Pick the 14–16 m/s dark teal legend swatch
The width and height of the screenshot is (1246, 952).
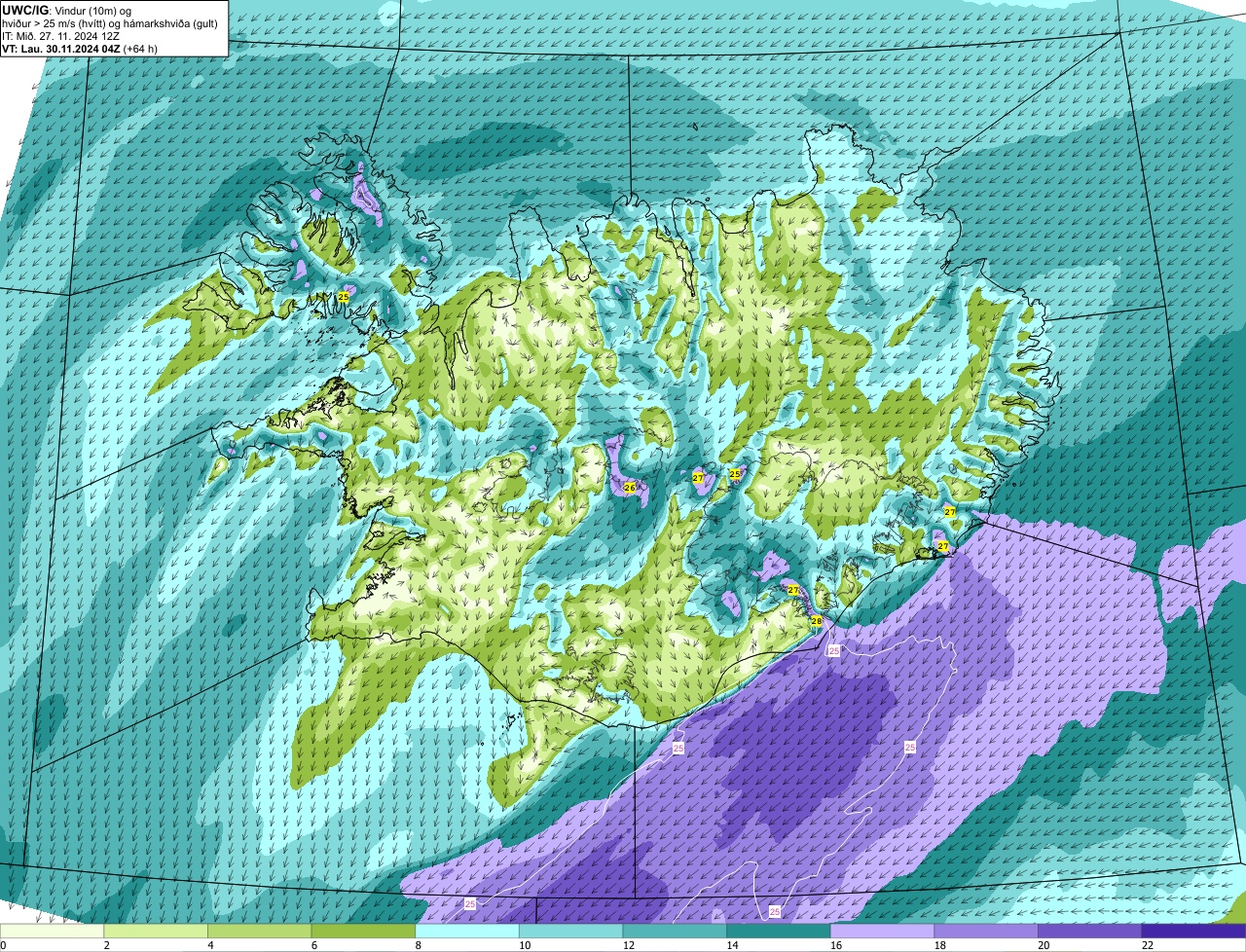pyautogui.click(x=779, y=932)
